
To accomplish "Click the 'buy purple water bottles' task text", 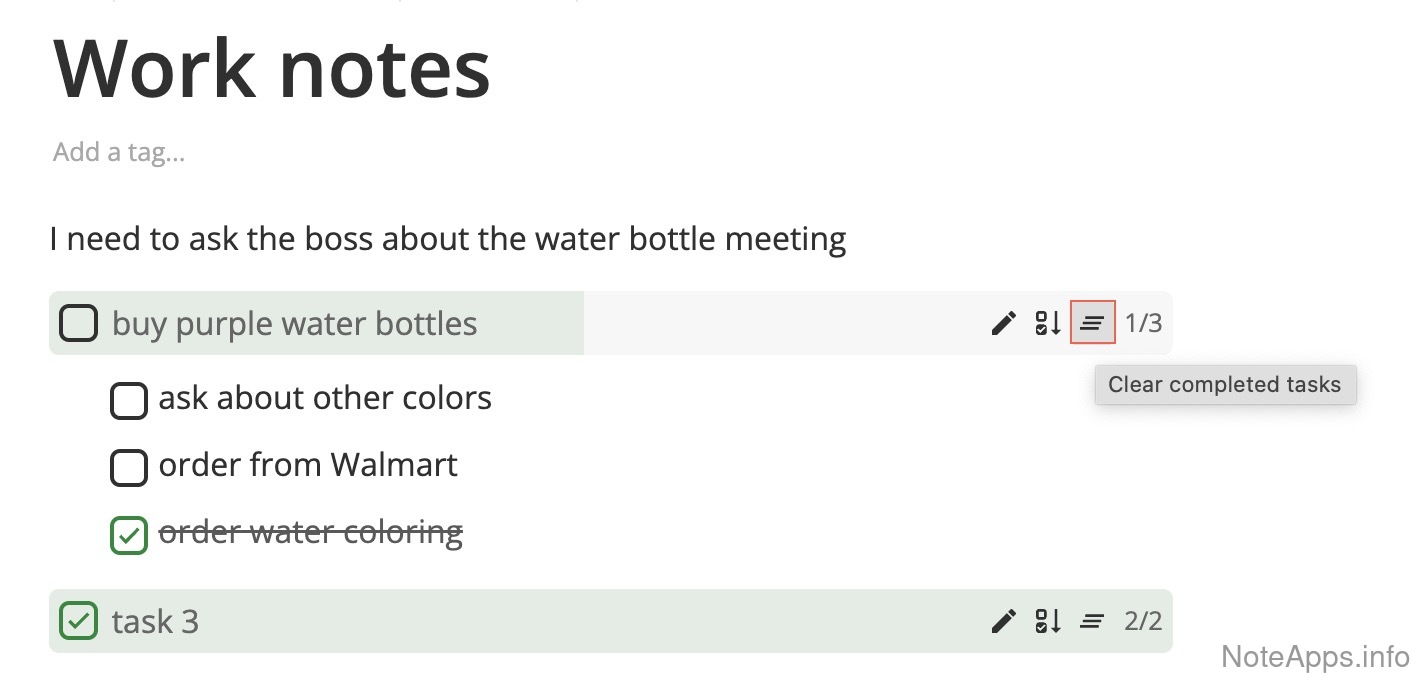I will (x=295, y=324).
